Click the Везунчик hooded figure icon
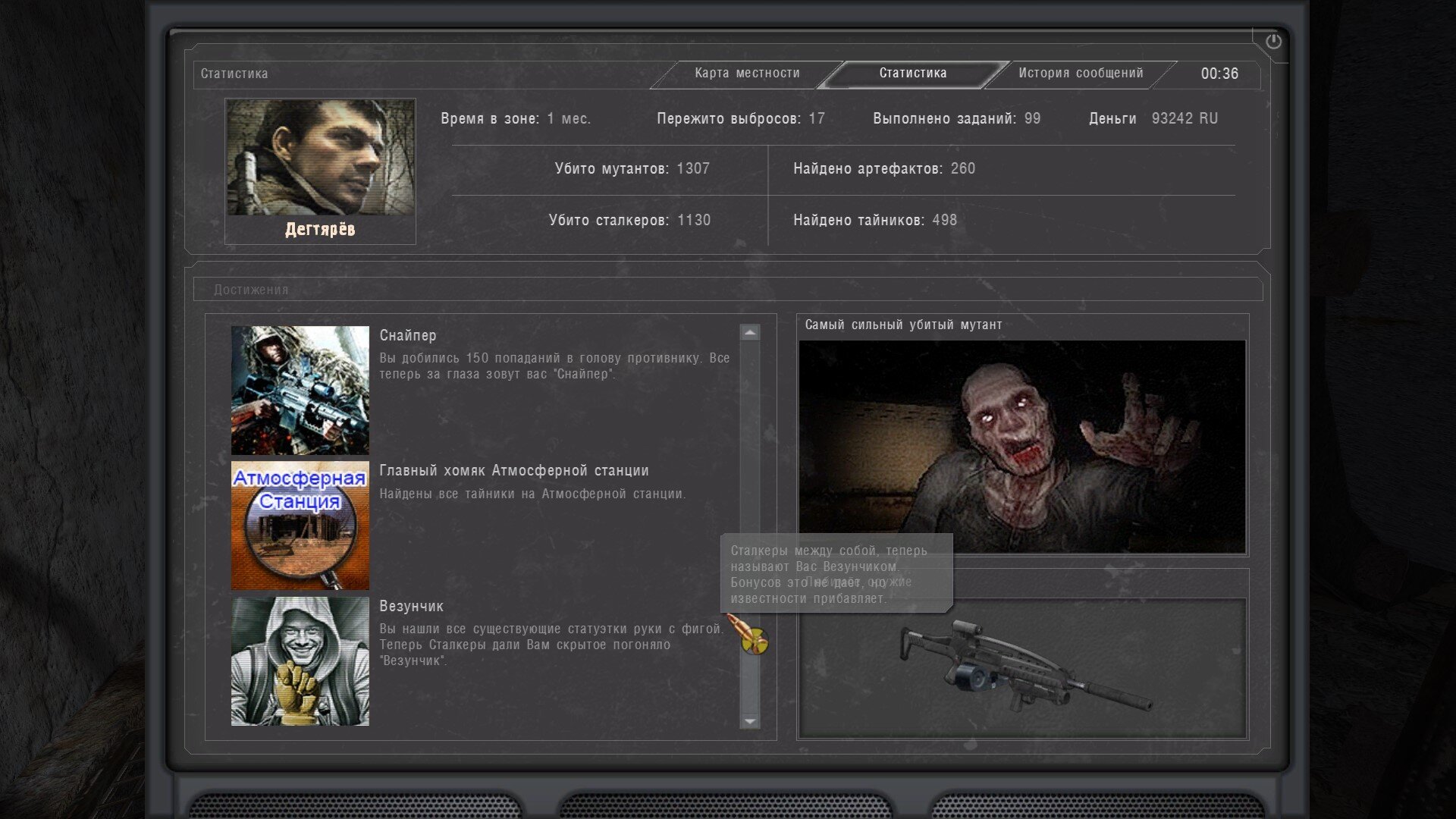 (x=300, y=661)
